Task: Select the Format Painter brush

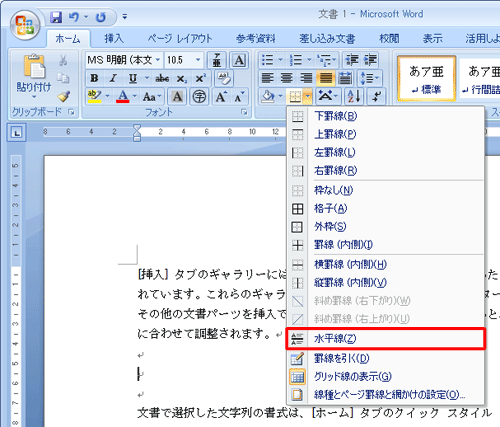Action: click(x=63, y=96)
